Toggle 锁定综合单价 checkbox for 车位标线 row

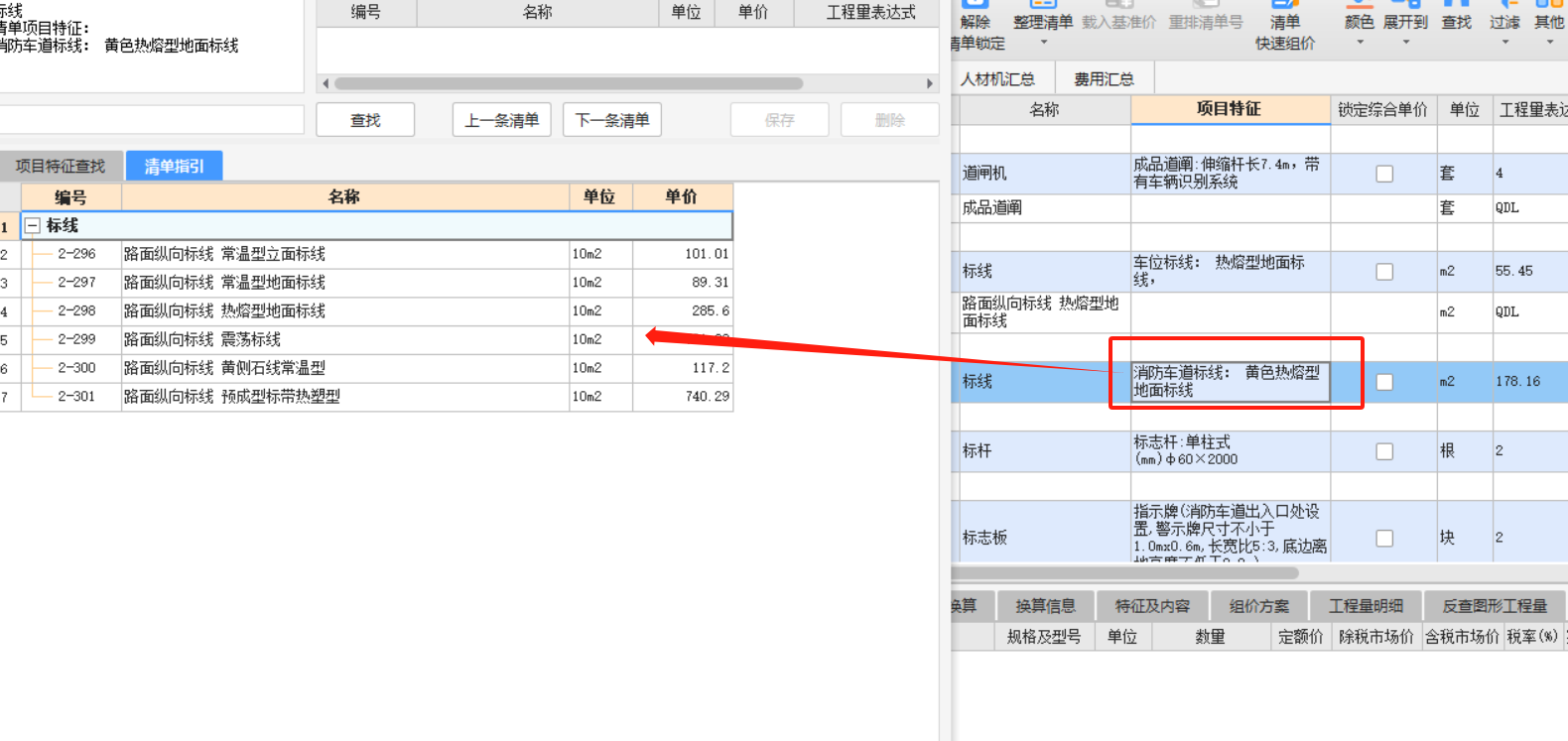[1384, 272]
